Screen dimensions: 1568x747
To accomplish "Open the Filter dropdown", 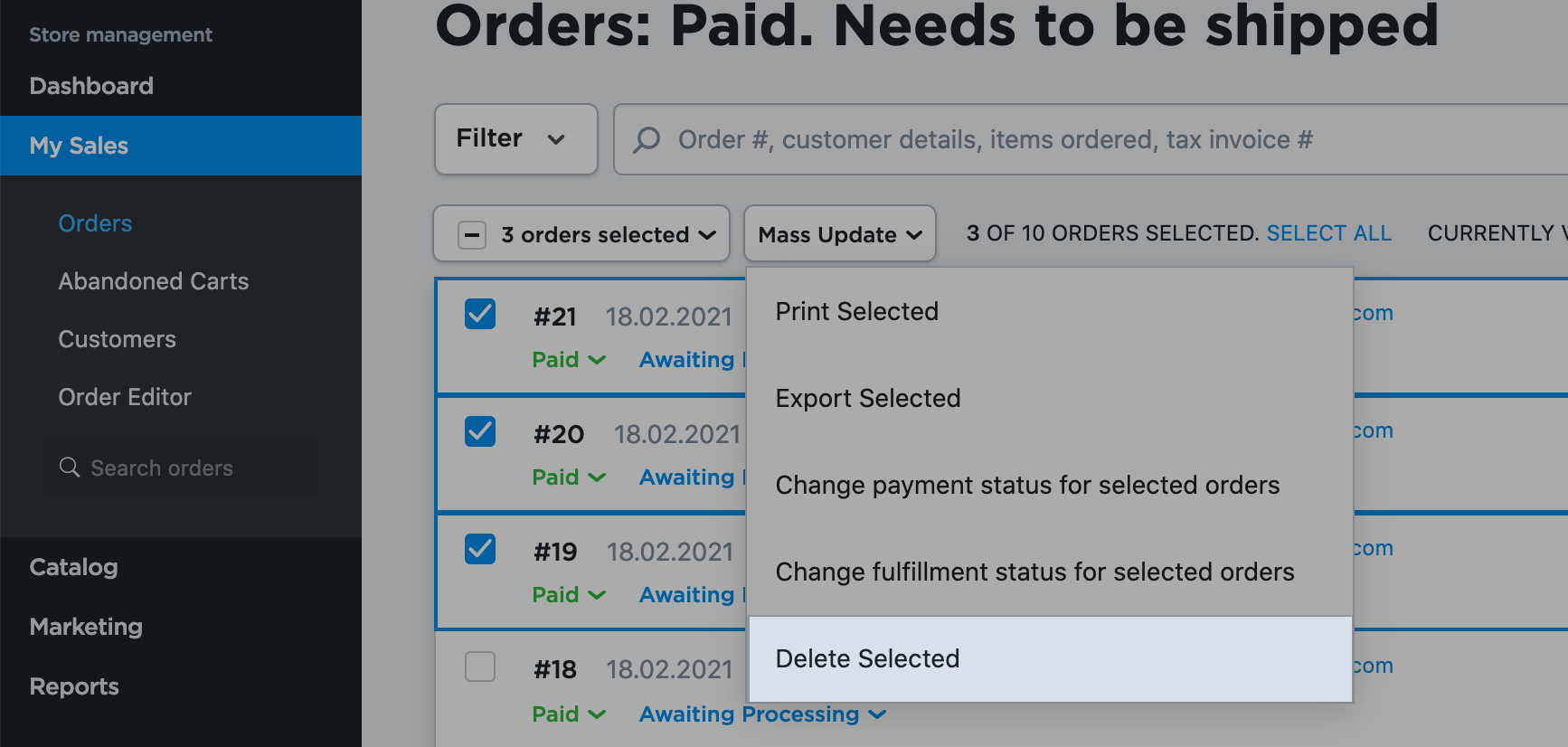I will (x=515, y=139).
